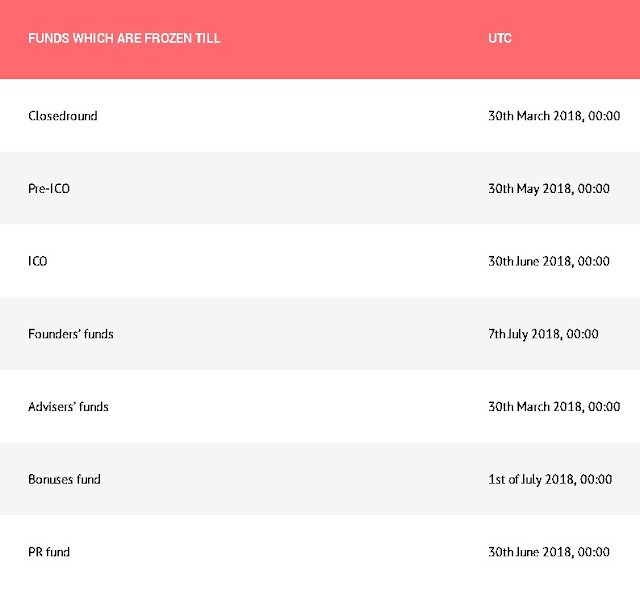Select the Advisers' funds label
Screen dimensions: 640x592
click(x=69, y=407)
